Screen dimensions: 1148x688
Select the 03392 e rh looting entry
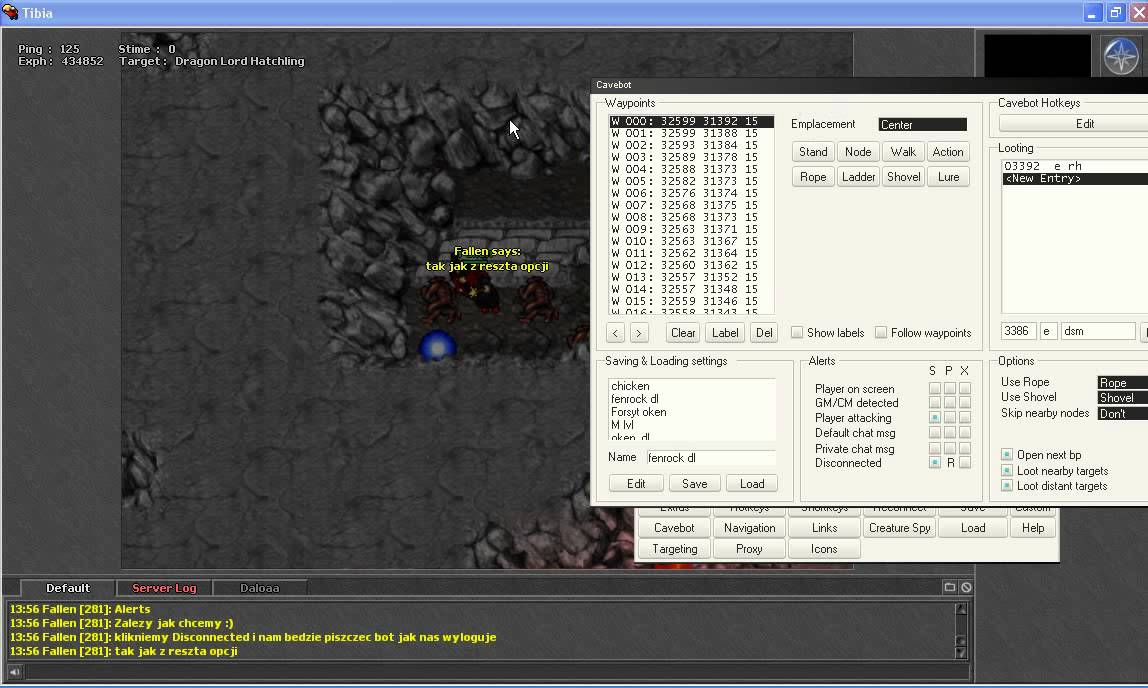(1075, 166)
